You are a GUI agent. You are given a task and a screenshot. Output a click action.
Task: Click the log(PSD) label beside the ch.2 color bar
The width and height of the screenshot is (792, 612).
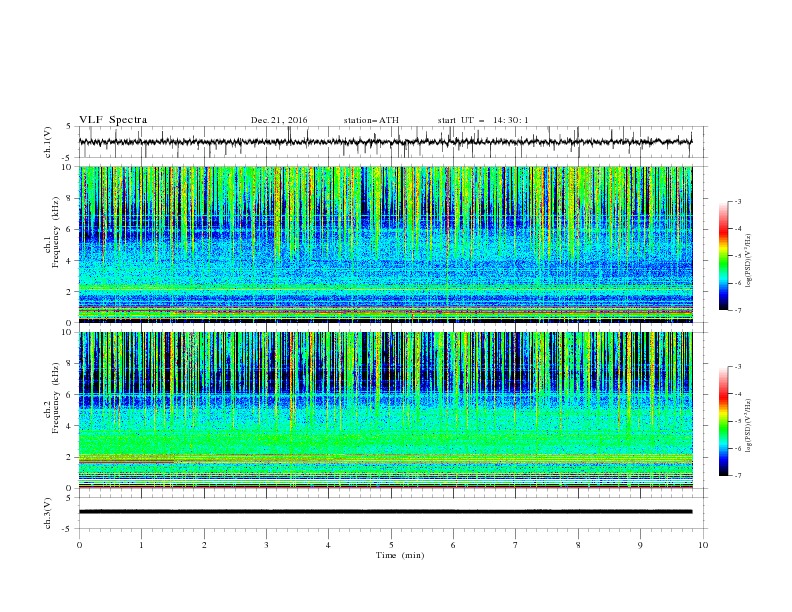click(749, 425)
